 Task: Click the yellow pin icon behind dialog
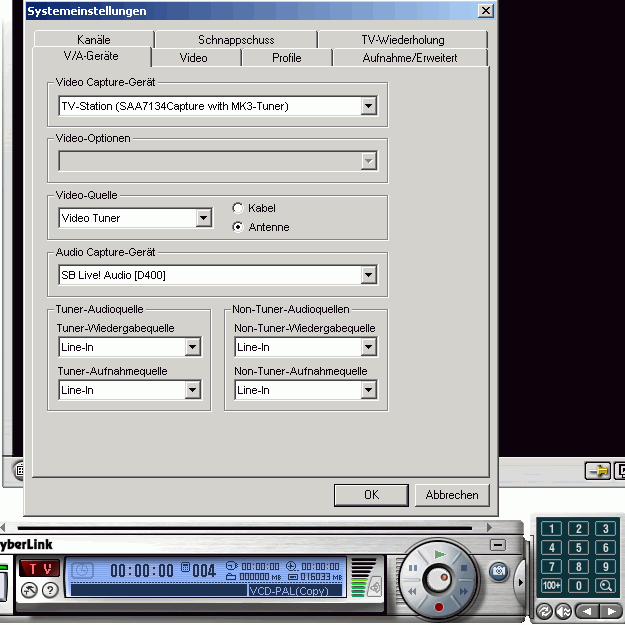click(x=597, y=471)
